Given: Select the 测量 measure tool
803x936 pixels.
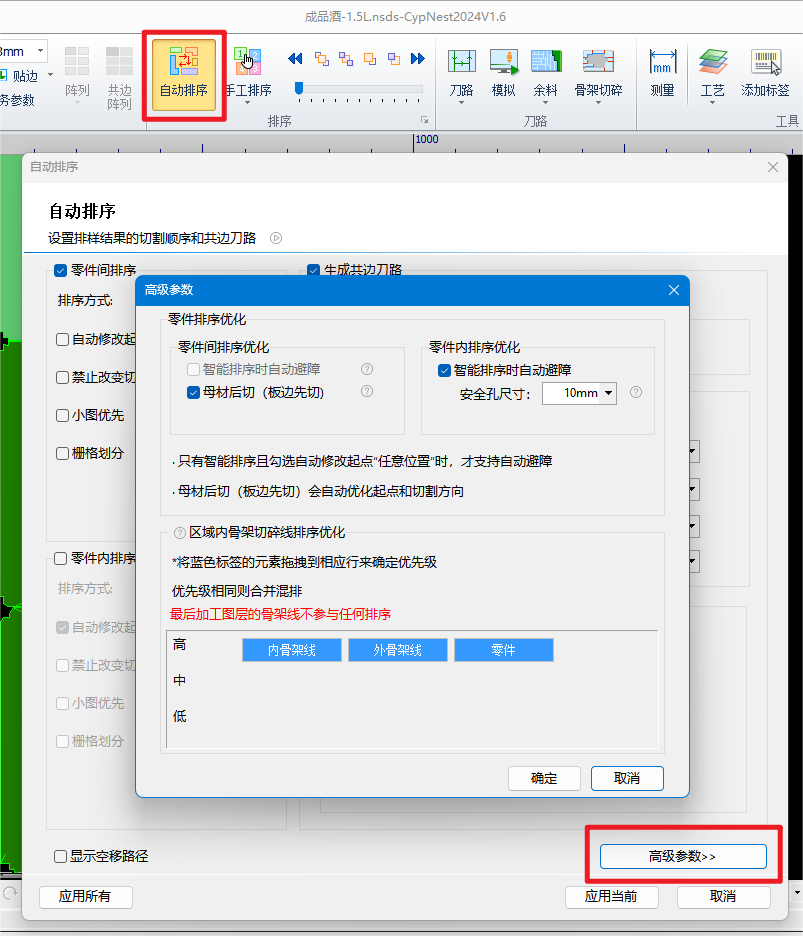Looking at the screenshot, I should pyautogui.click(x=663, y=73).
